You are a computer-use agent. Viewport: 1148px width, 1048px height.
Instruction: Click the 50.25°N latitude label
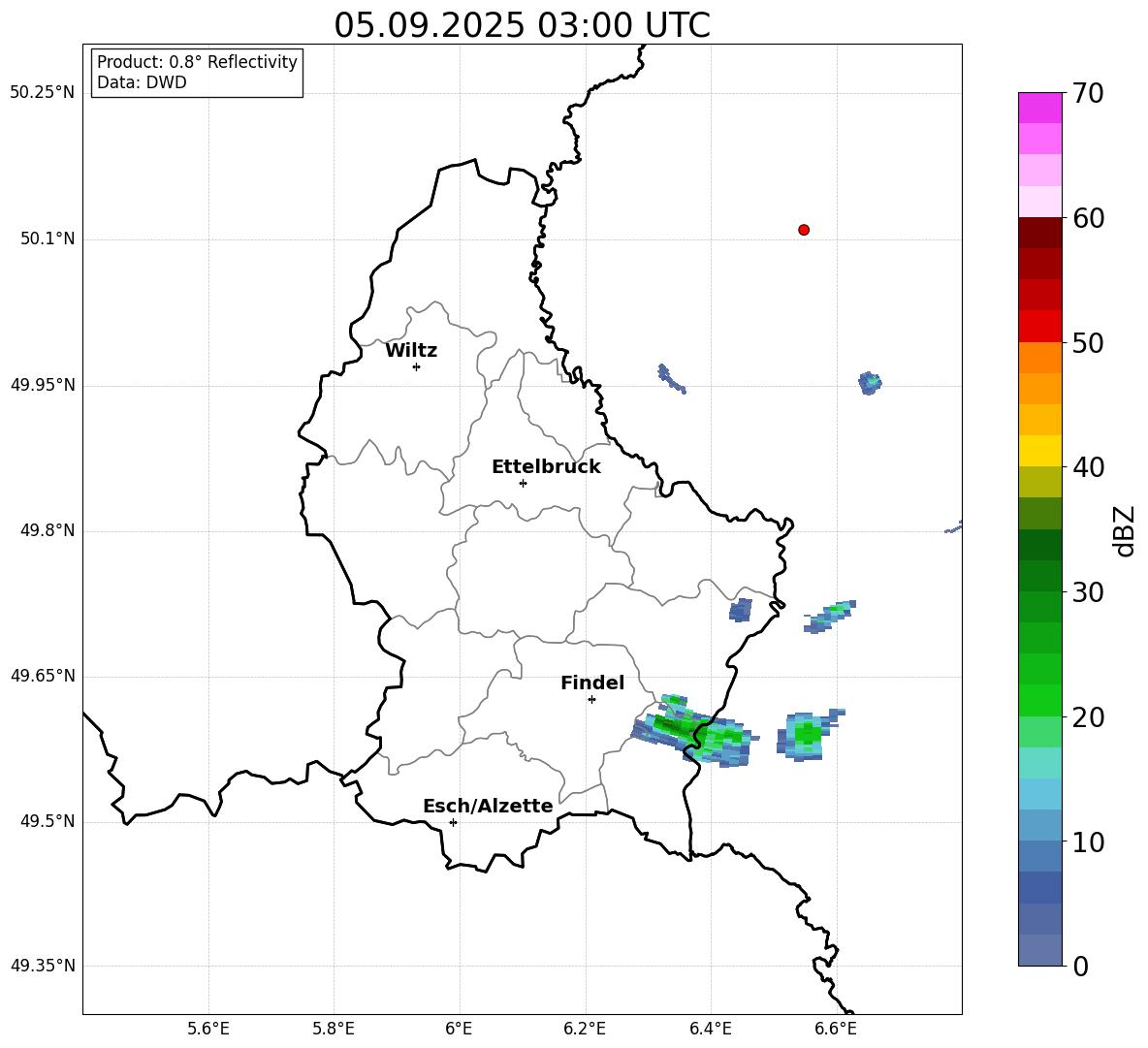point(43,93)
